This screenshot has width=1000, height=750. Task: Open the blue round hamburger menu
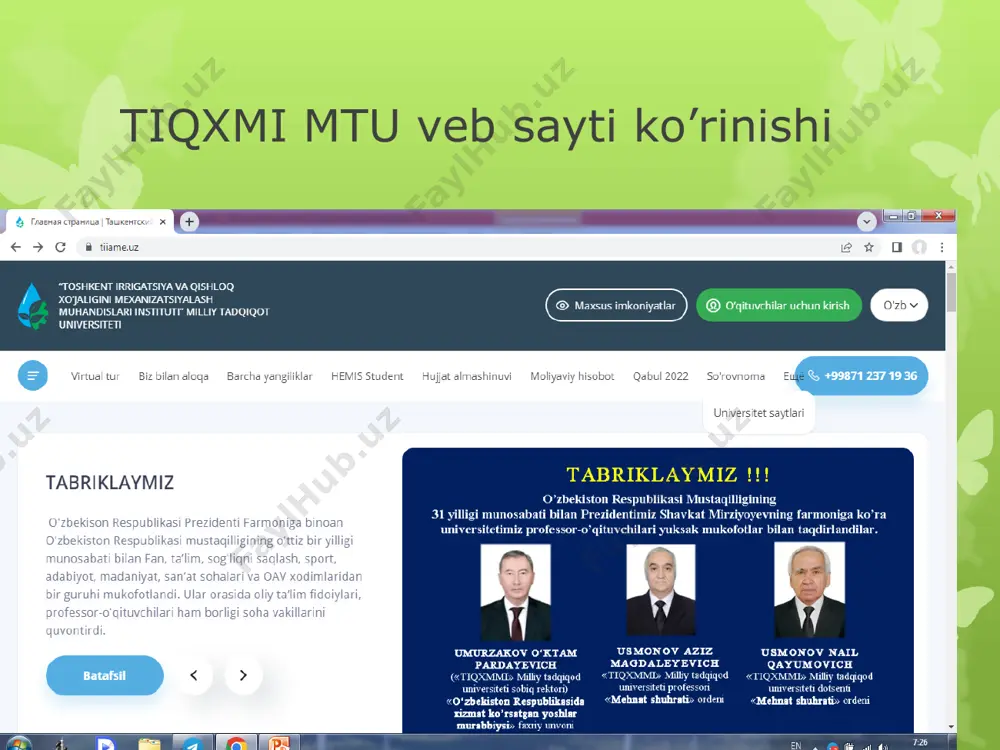coord(33,376)
